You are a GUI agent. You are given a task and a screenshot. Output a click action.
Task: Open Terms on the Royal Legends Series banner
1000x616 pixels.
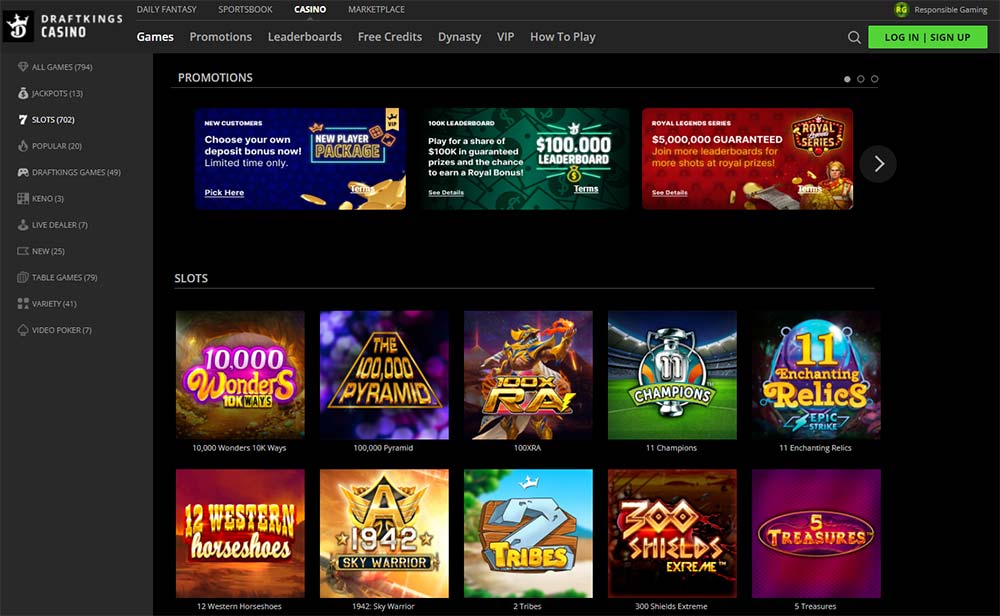point(810,189)
